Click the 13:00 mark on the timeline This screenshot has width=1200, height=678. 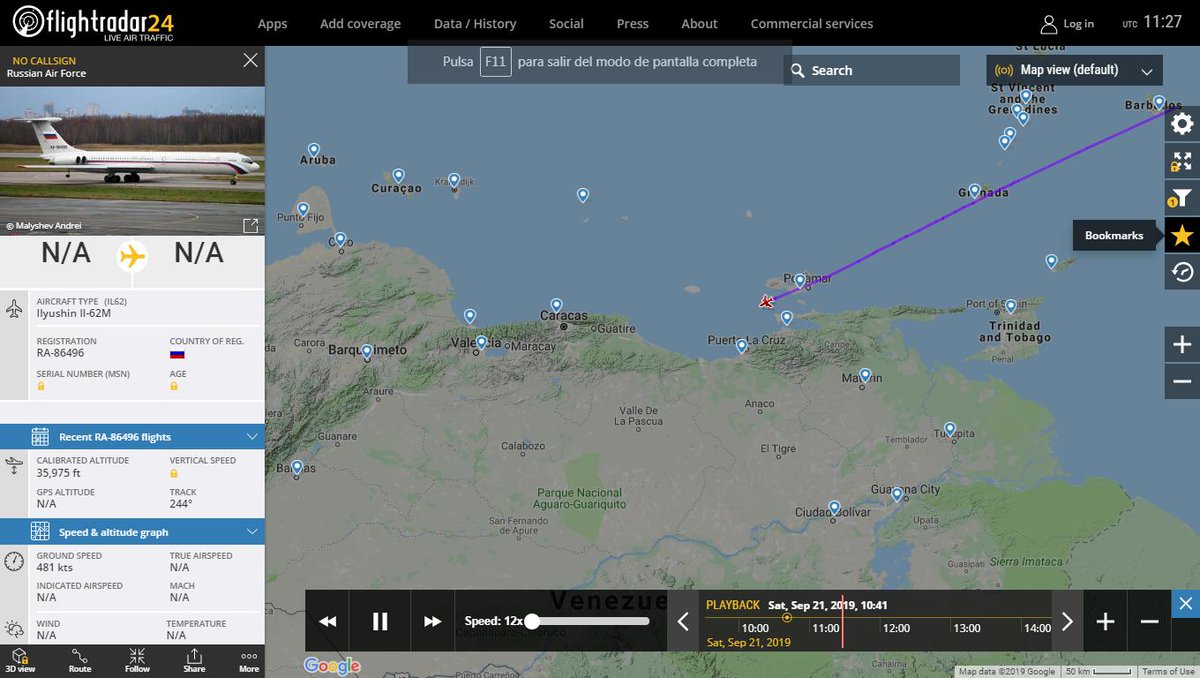click(x=967, y=628)
